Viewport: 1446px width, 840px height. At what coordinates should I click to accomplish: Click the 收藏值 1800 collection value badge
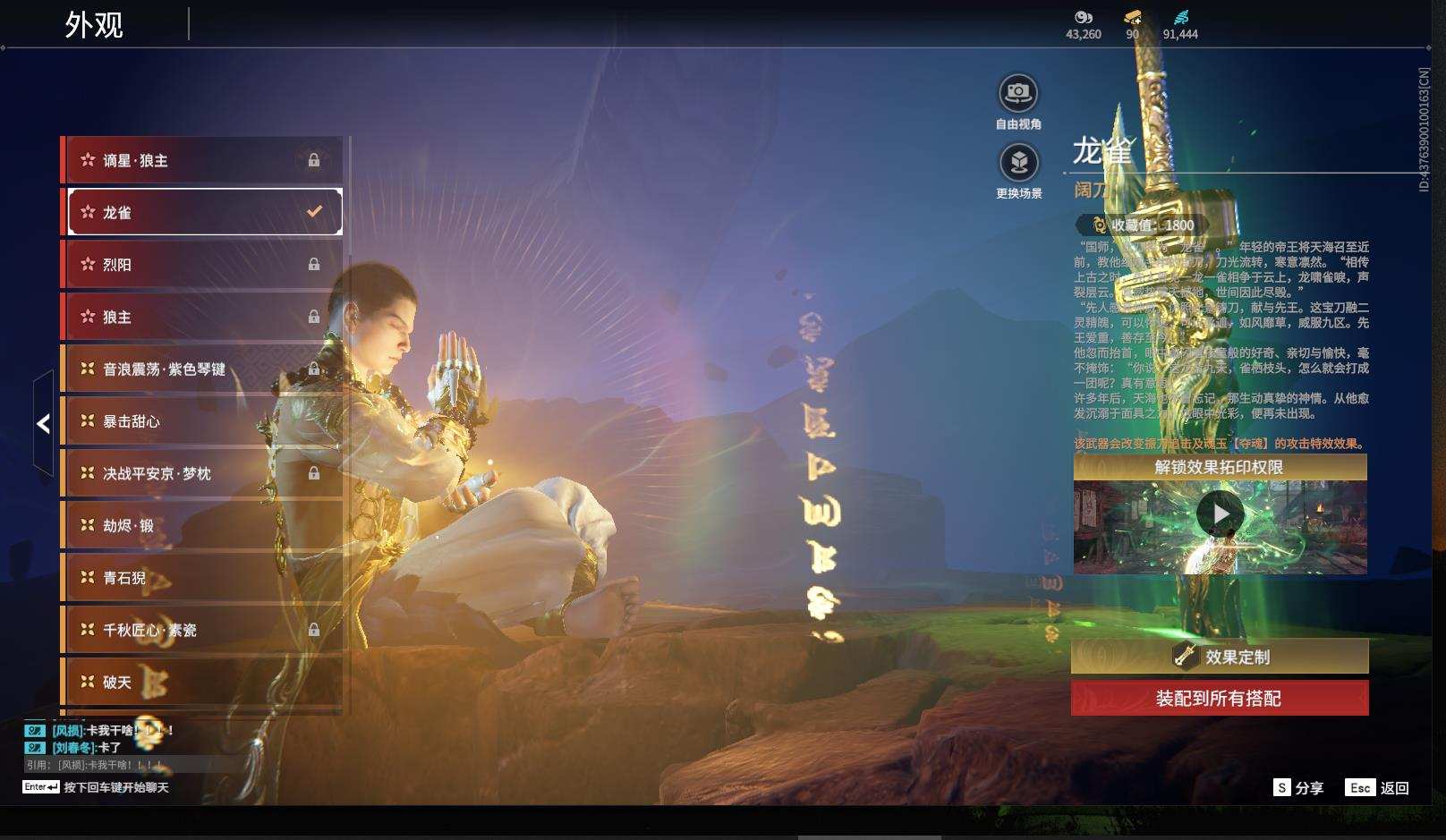[1144, 225]
